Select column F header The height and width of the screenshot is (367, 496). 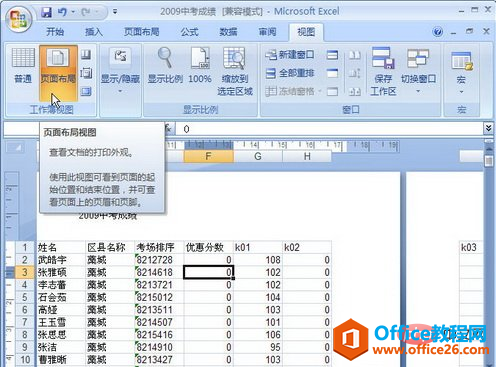(208, 156)
